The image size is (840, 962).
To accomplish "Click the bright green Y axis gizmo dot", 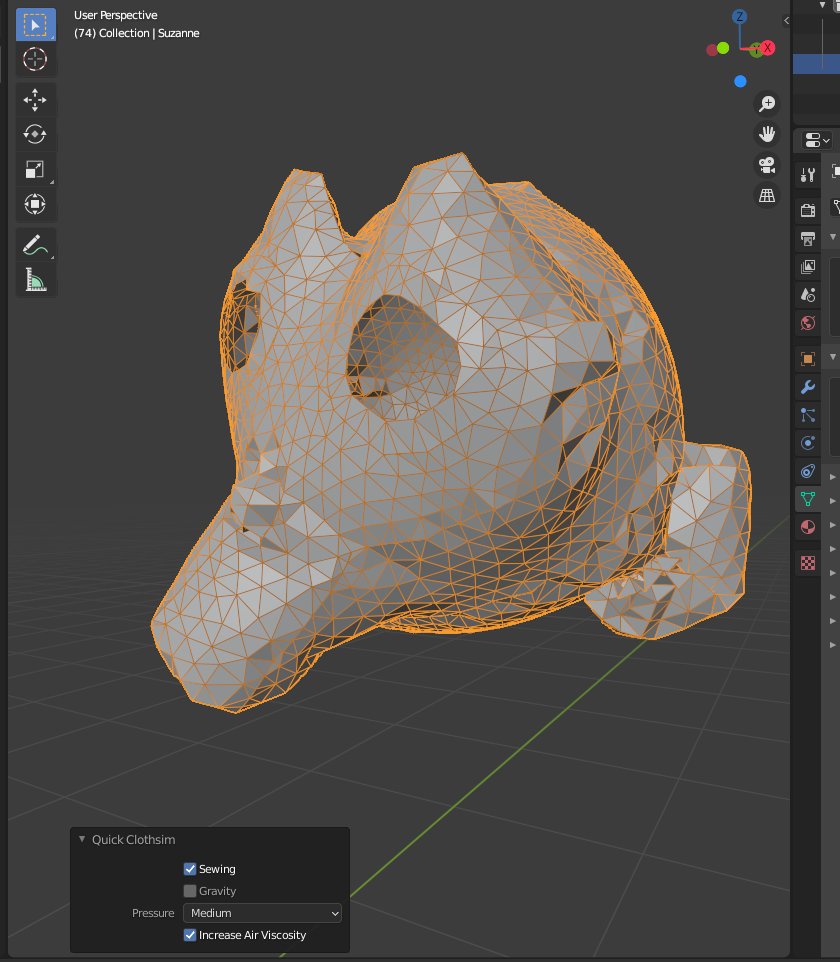I will tap(723, 48).
